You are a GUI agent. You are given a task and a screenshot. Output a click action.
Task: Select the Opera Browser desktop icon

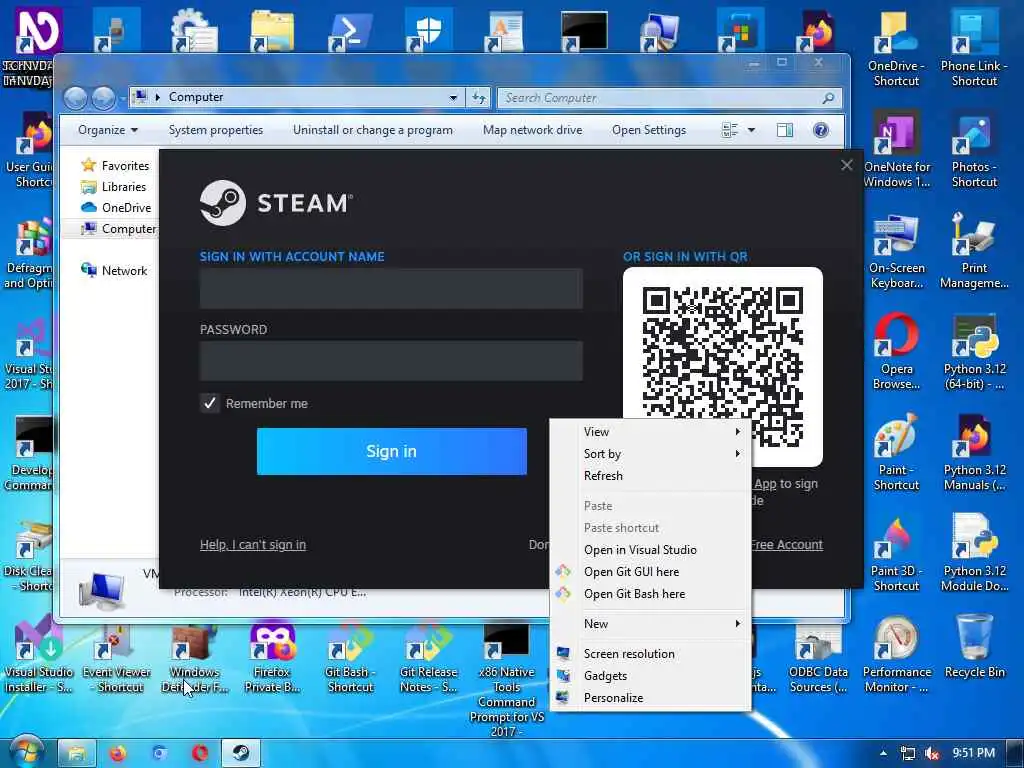897,351
